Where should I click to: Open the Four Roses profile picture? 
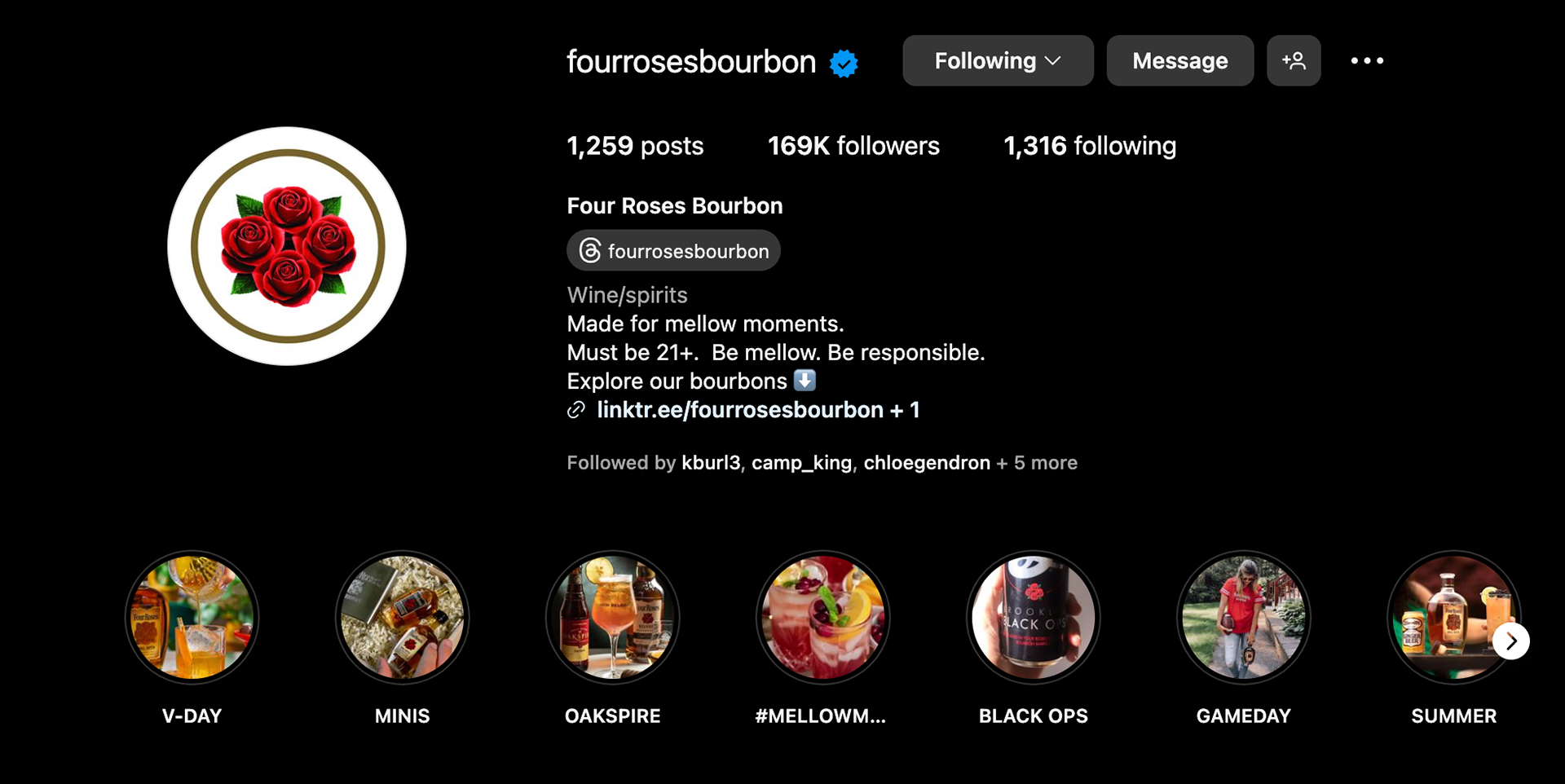coord(287,246)
